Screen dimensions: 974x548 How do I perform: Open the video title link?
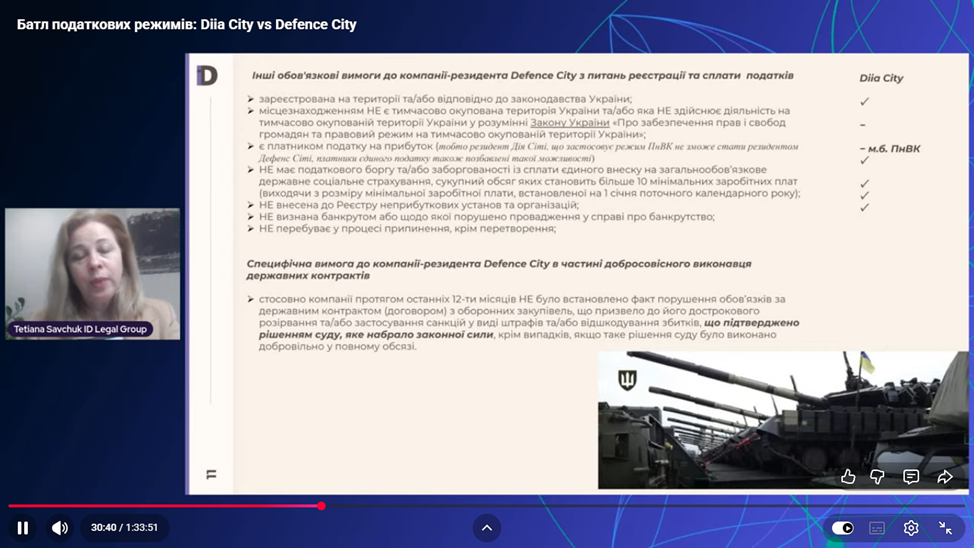tap(187, 24)
